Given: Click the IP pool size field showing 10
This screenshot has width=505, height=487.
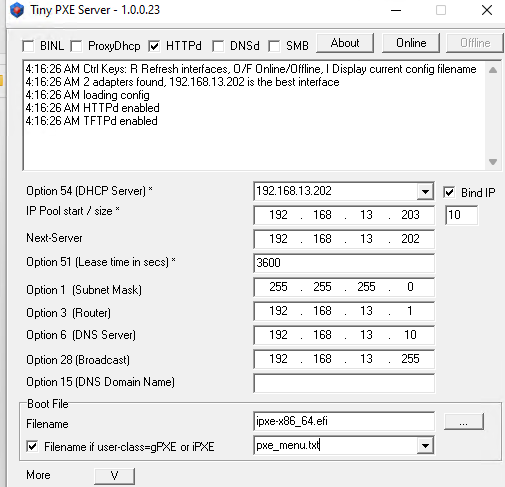Looking at the screenshot, I should tap(461, 215).
